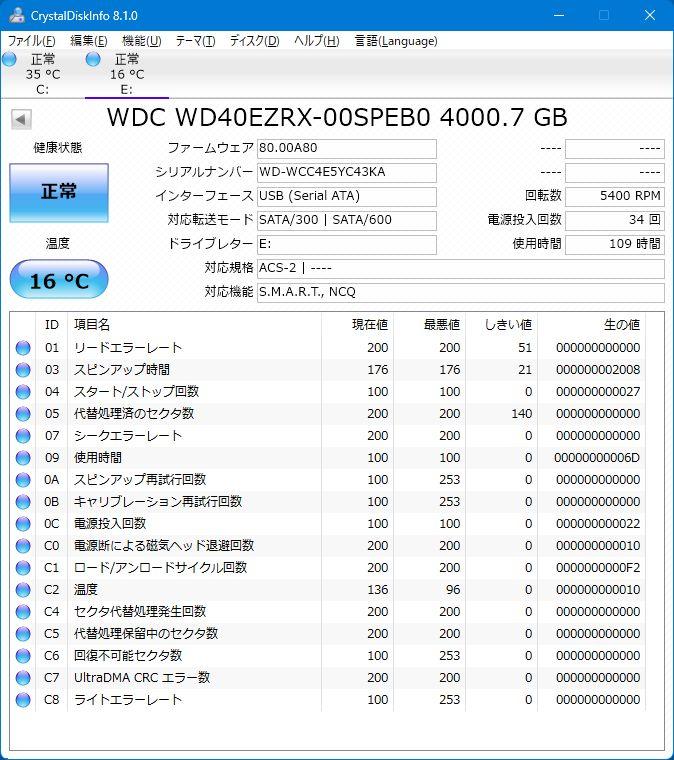Click the status icon for 代替処理済のセクタ数
This screenshot has width=674, height=760.
tap(23, 414)
